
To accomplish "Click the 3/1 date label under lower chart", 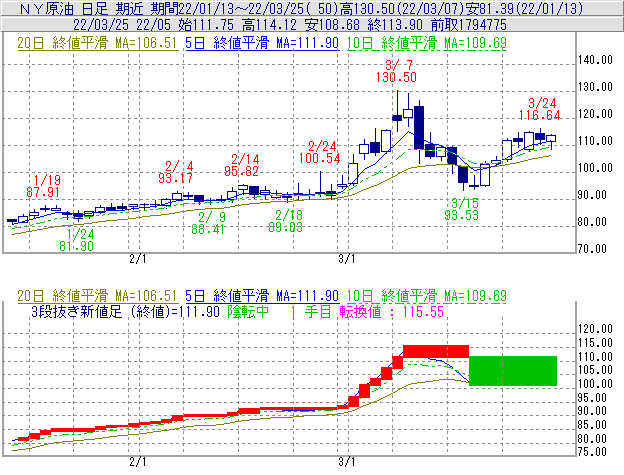I will (347, 462).
